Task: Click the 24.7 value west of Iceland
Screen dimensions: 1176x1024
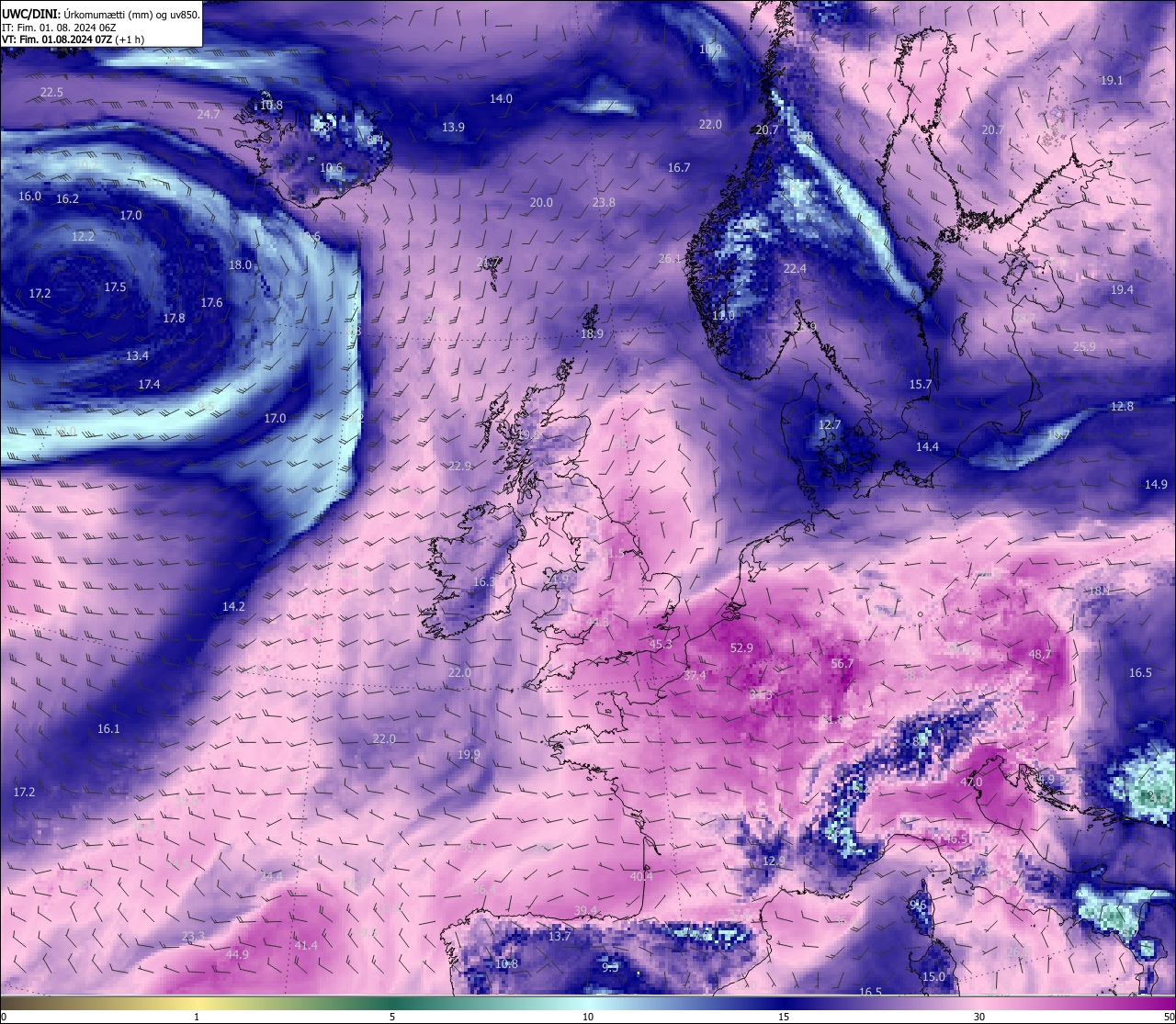Action: click(x=209, y=115)
